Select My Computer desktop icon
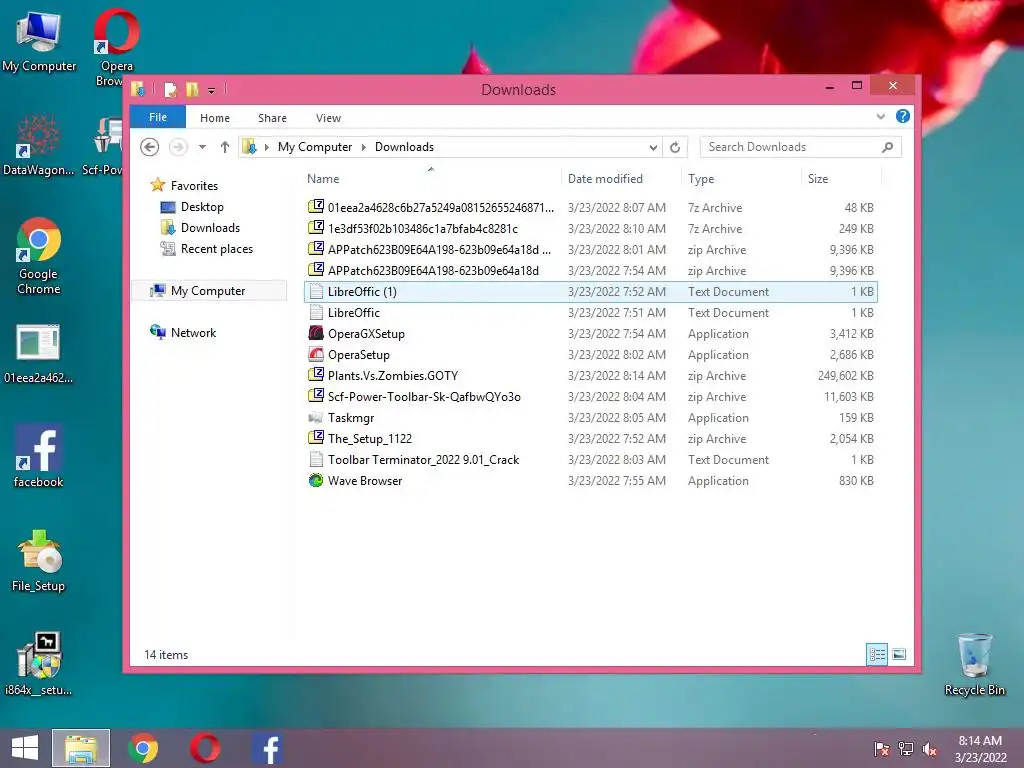 point(39,40)
